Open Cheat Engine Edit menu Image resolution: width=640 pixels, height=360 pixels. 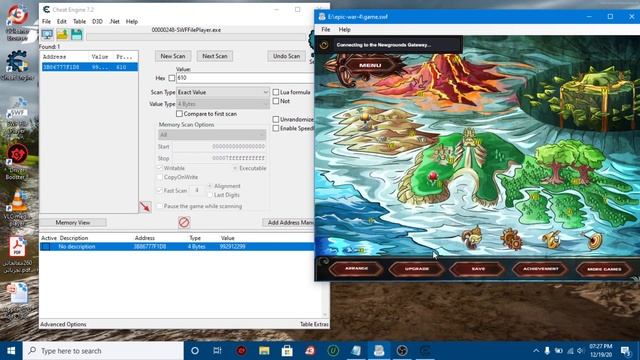pos(62,21)
